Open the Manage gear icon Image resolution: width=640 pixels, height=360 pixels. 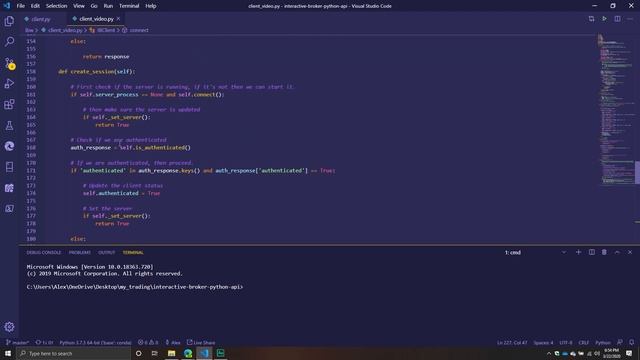coord(9,327)
